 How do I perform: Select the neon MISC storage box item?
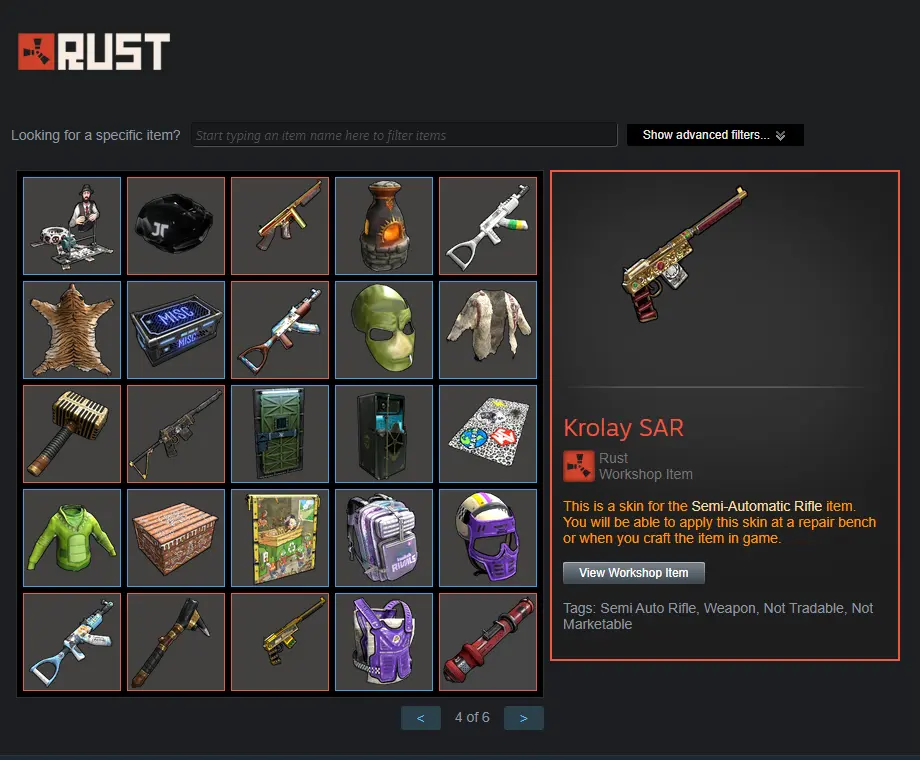[175, 330]
